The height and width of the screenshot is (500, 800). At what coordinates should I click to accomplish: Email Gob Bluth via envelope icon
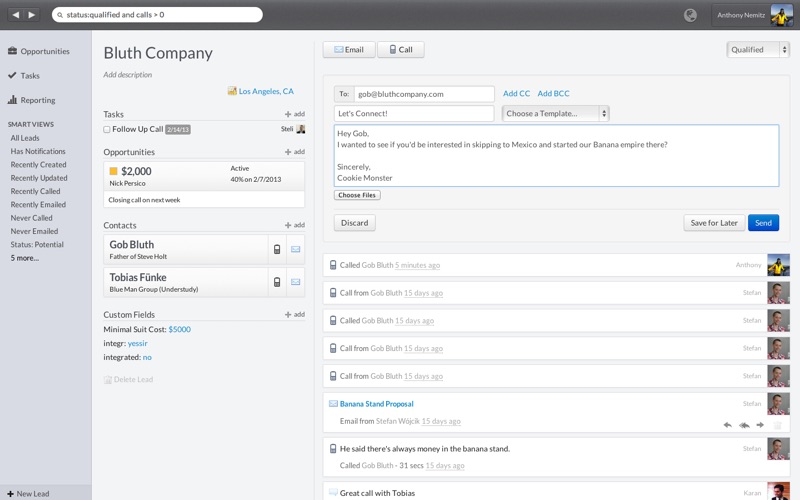[295, 249]
